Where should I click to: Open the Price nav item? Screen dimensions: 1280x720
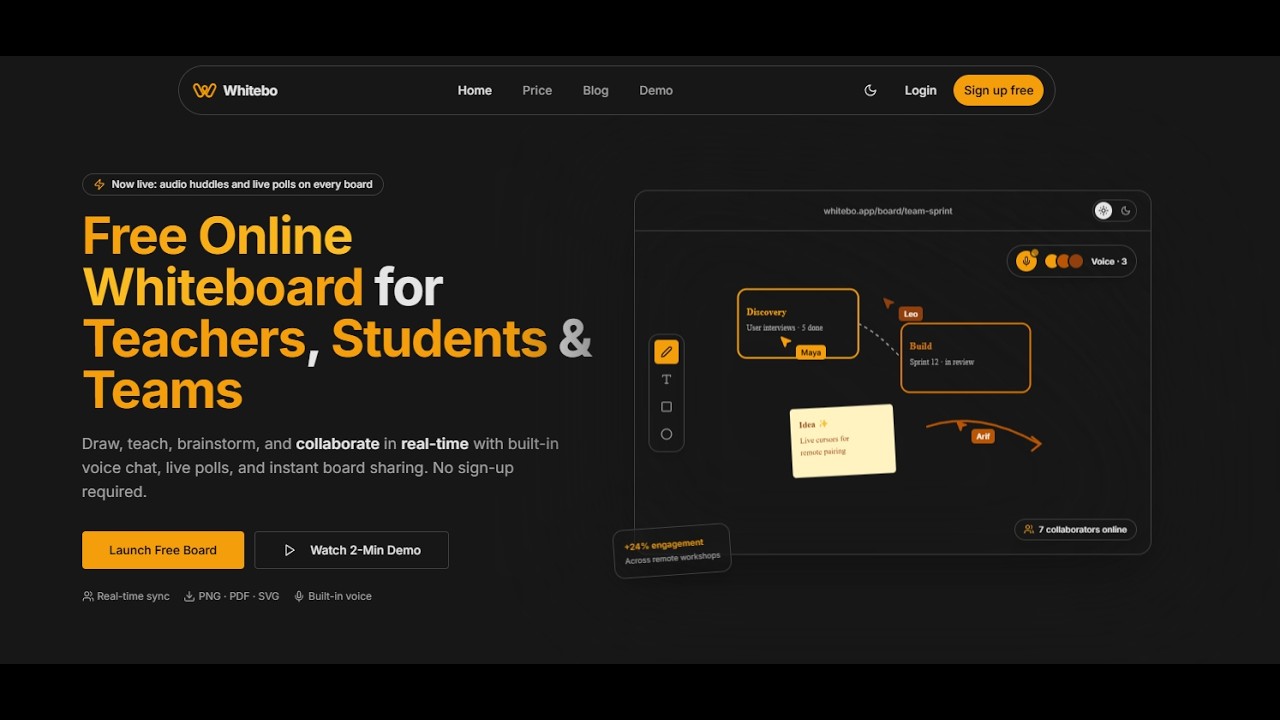[537, 90]
